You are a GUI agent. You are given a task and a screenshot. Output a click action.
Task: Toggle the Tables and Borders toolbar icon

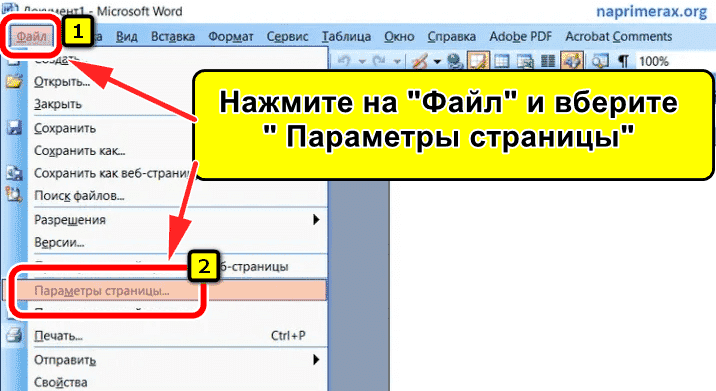pyautogui.click(x=478, y=61)
